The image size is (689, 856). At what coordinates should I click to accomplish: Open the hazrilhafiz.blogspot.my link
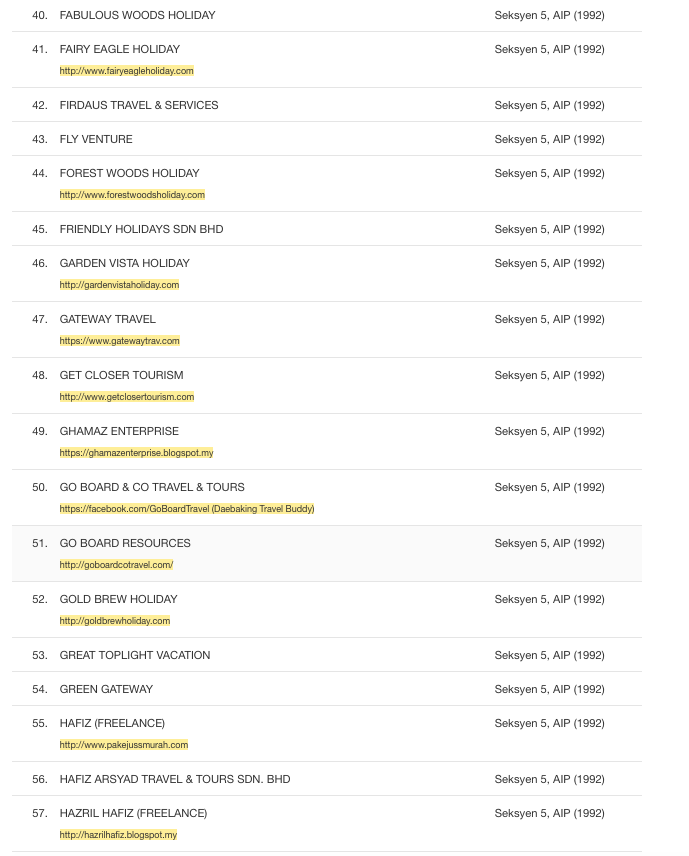click(x=118, y=835)
